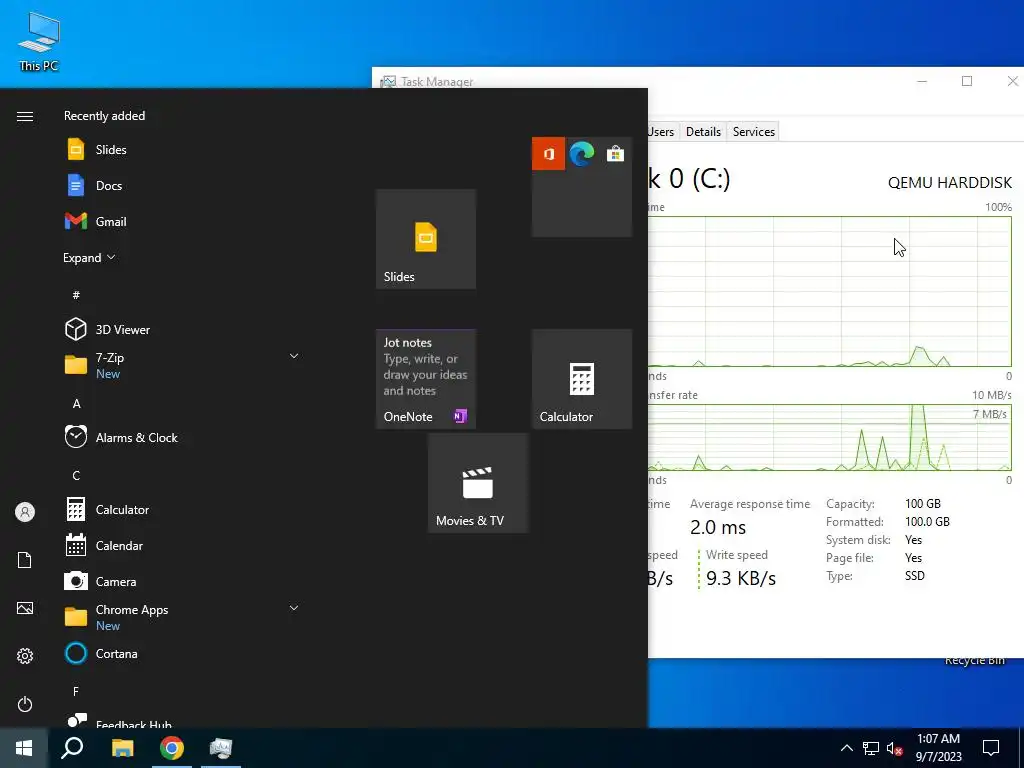Click the Task Manager taskbar icon

coord(221,748)
